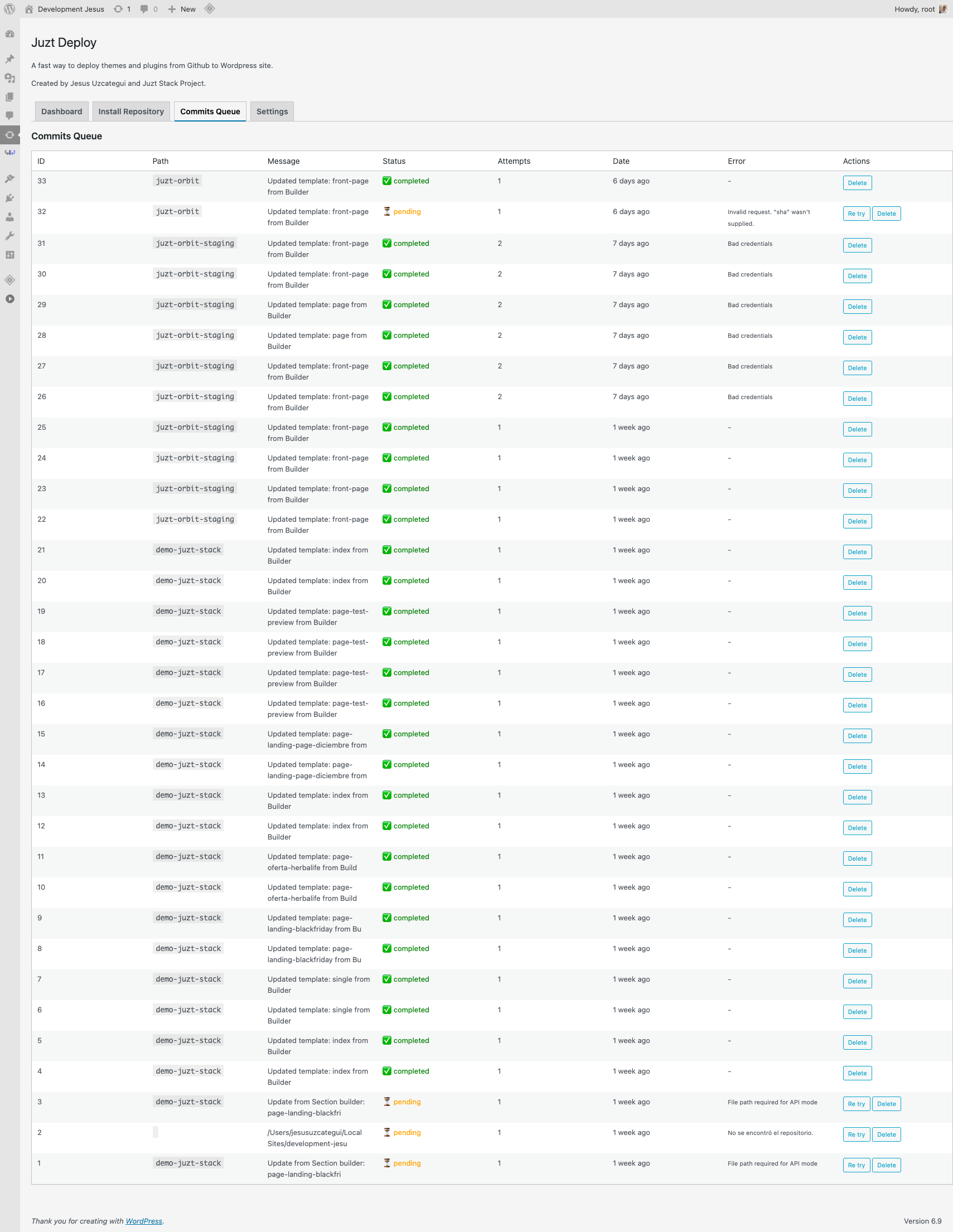Click message of commit row 19
953x1232 pixels.
[x=318, y=617]
